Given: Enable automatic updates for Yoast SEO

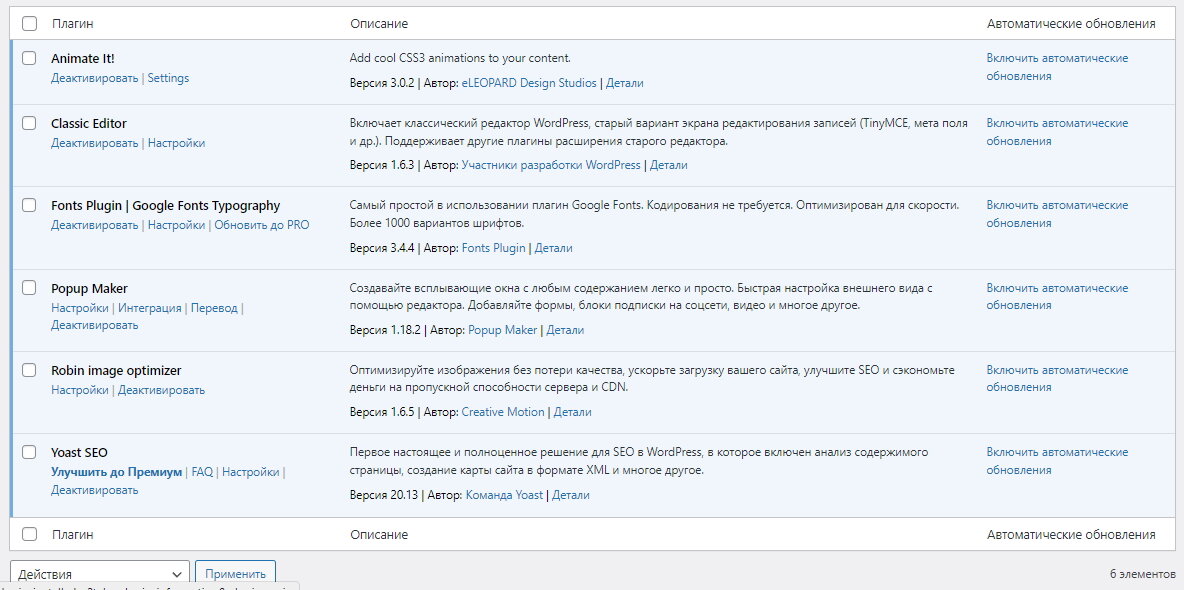Looking at the screenshot, I should click(1056, 460).
